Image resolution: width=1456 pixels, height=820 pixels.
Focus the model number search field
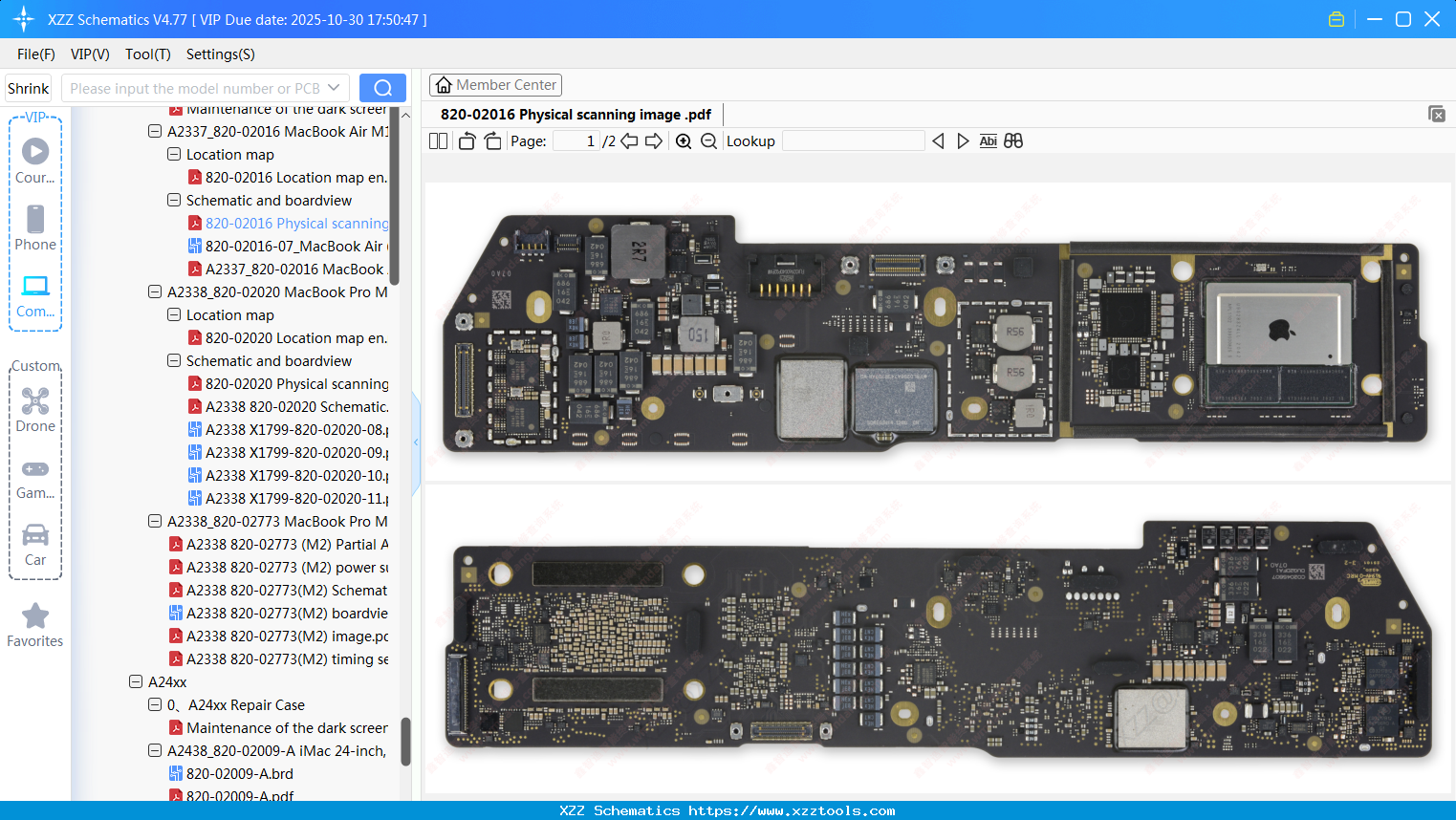pos(194,88)
